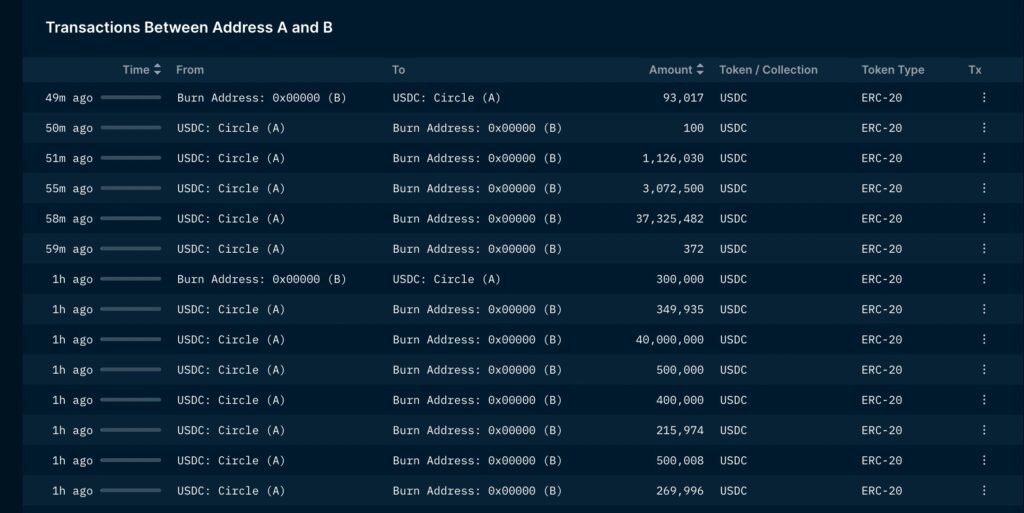Open three-dot menu on the 215,974 row

coord(984,430)
